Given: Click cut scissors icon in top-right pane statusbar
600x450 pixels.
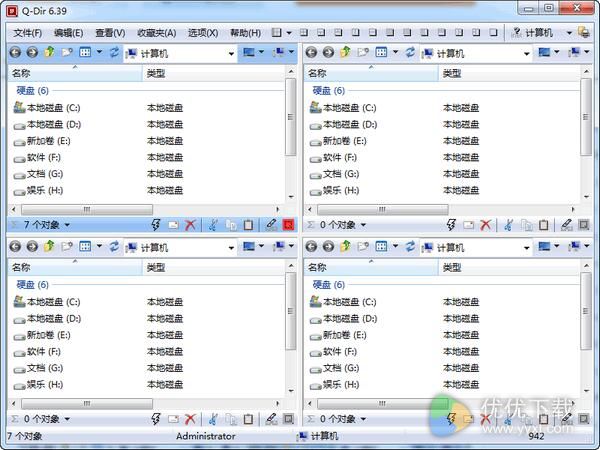Looking at the screenshot, I should click(509, 225).
